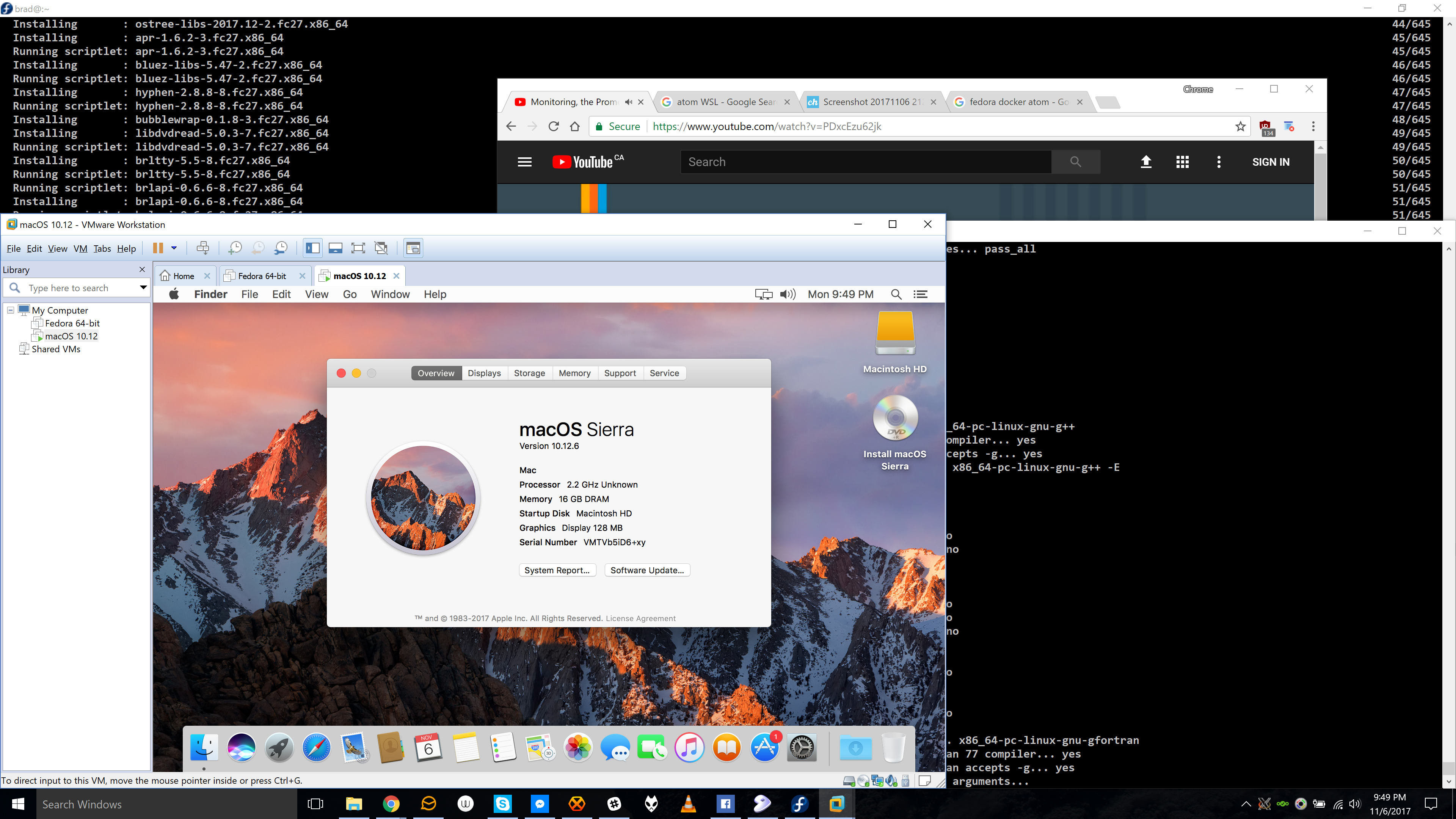This screenshot has width=1456, height=819.
Task: Toggle the thumbnail bar view
Action: pos(335,248)
